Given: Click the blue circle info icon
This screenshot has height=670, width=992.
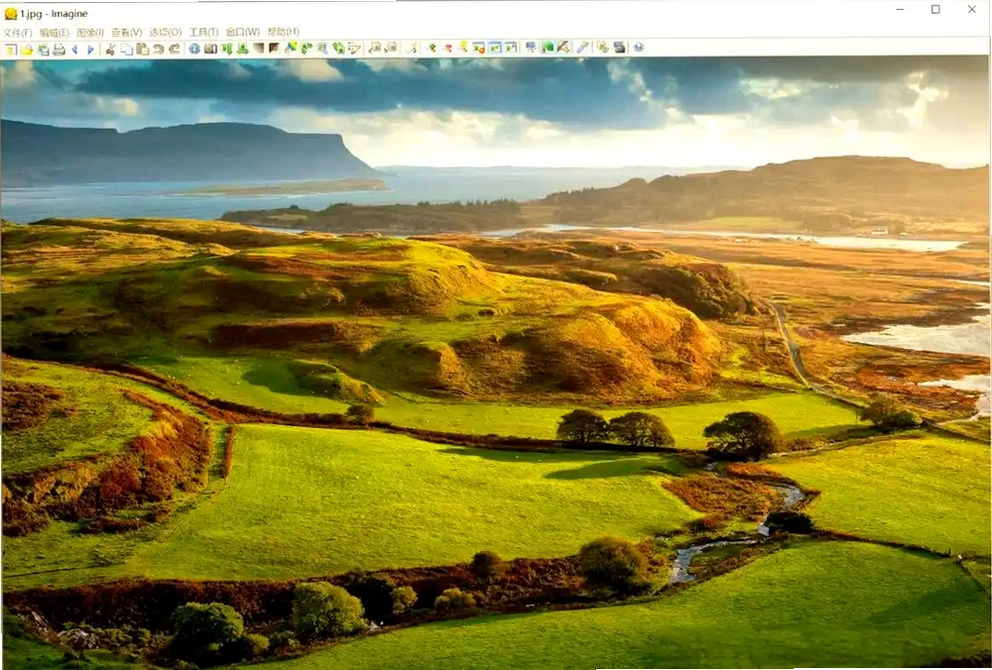Looking at the screenshot, I should [x=194, y=49].
